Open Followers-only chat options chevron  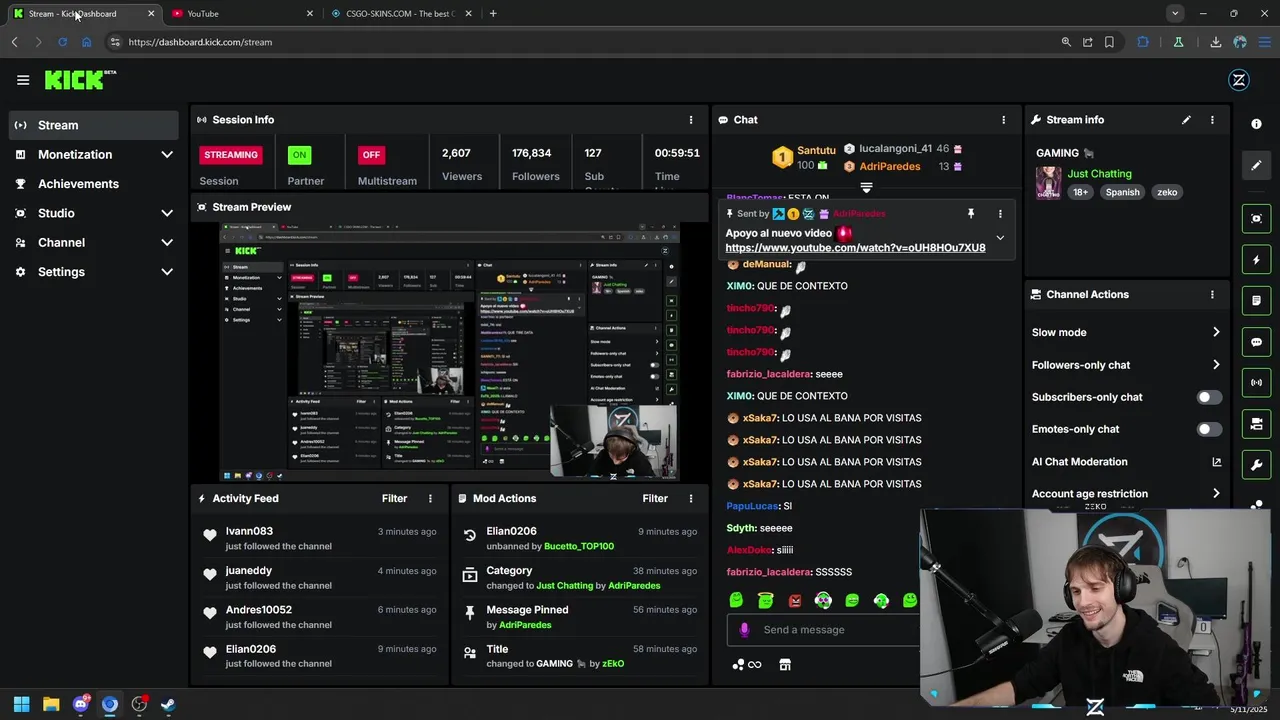pos(1216,365)
